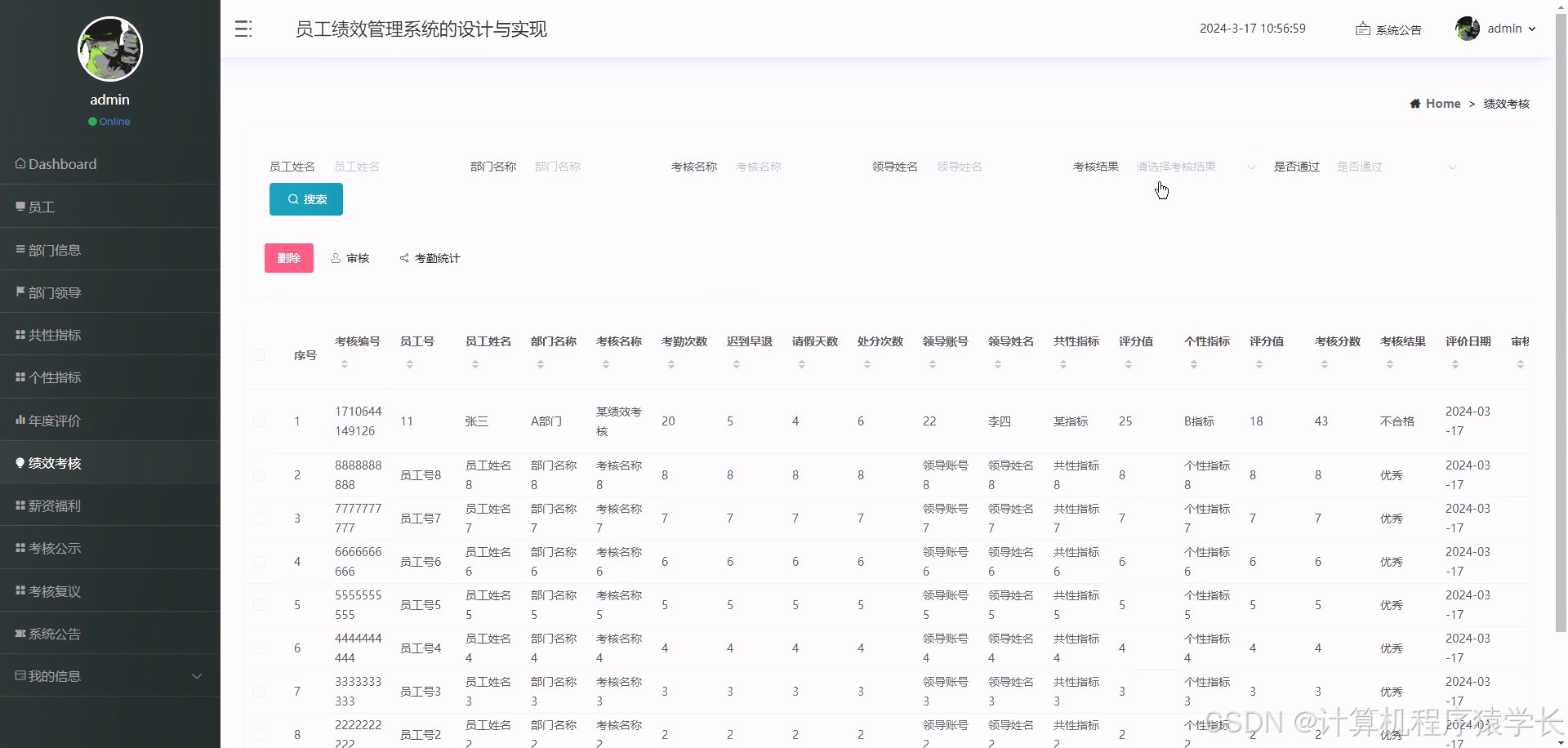
Task: Open the admin user menu chevron
Action: [x=1532, y=29]
